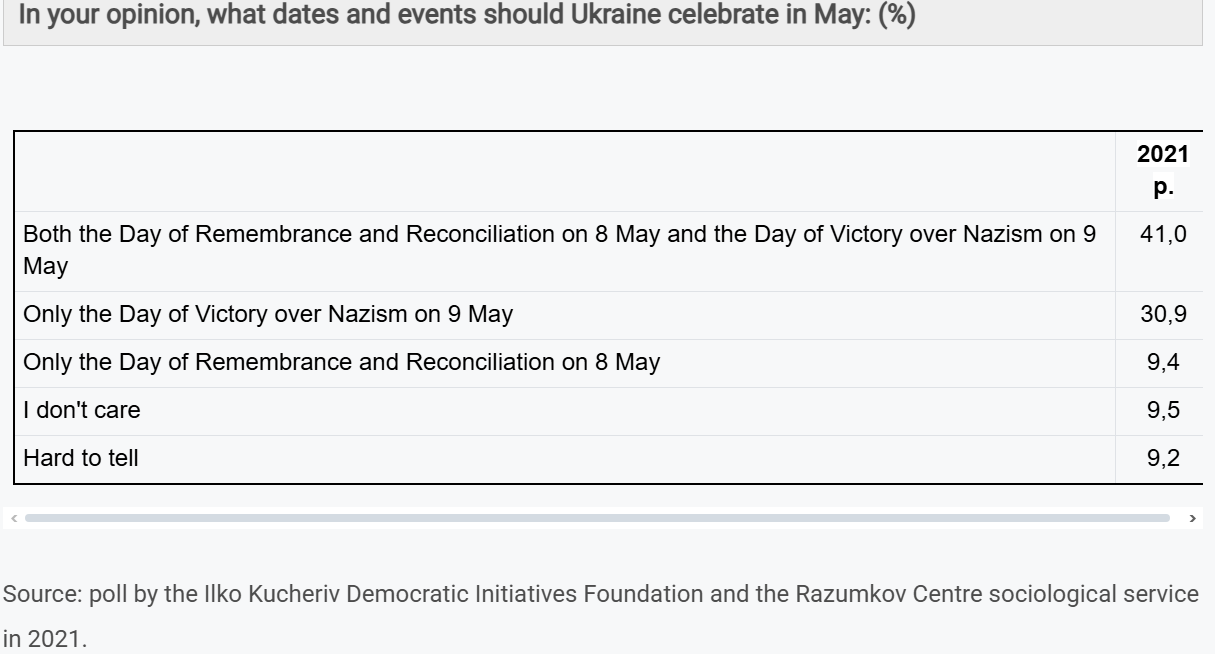Click the 9,2 percentage cell

pyautogui.click(x=1163, y=458)
